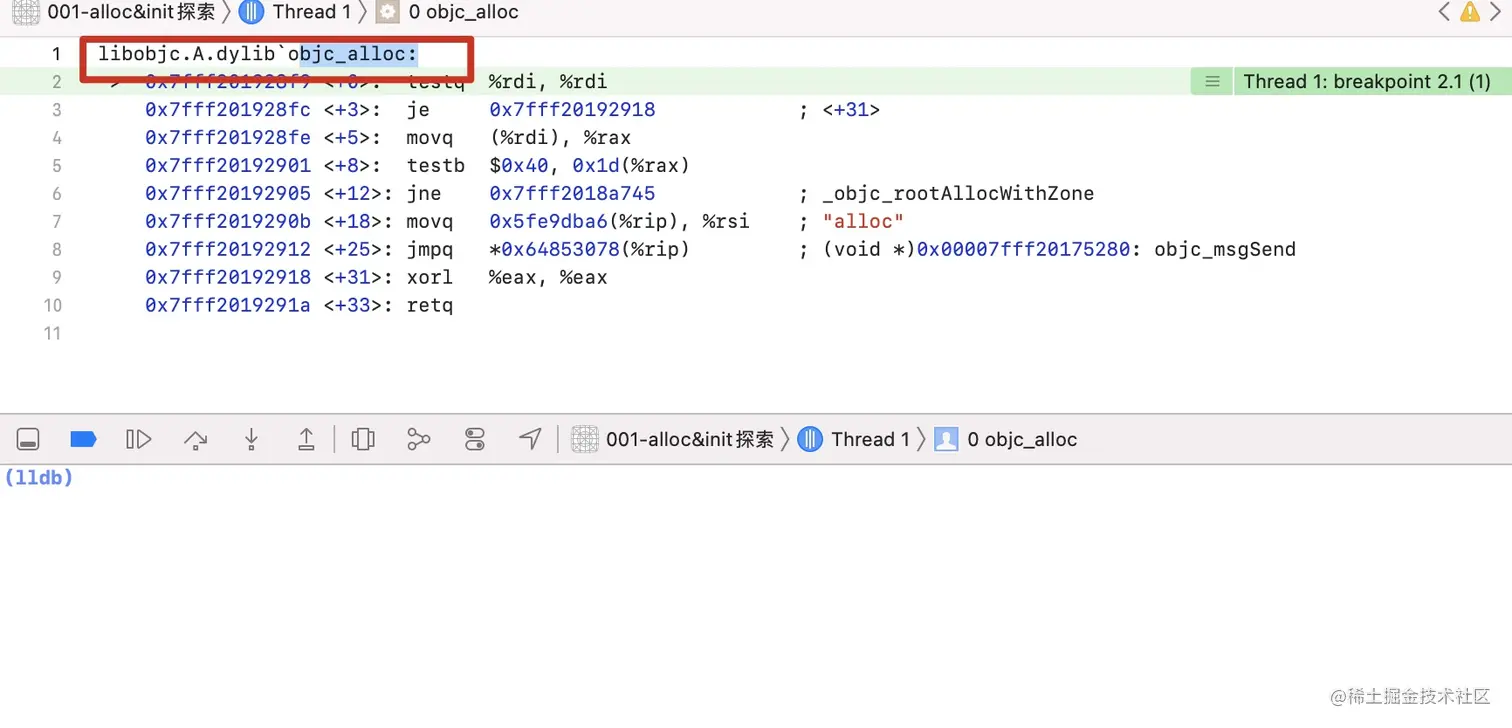Screen dimensions: 1512x728
Task: Click the warning triangle in the top jump bar
Action: click(1469, 12)
